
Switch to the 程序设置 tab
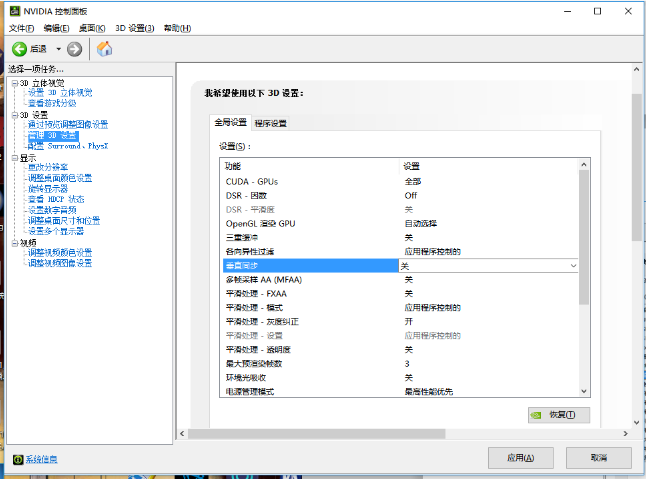coord(270,123)
